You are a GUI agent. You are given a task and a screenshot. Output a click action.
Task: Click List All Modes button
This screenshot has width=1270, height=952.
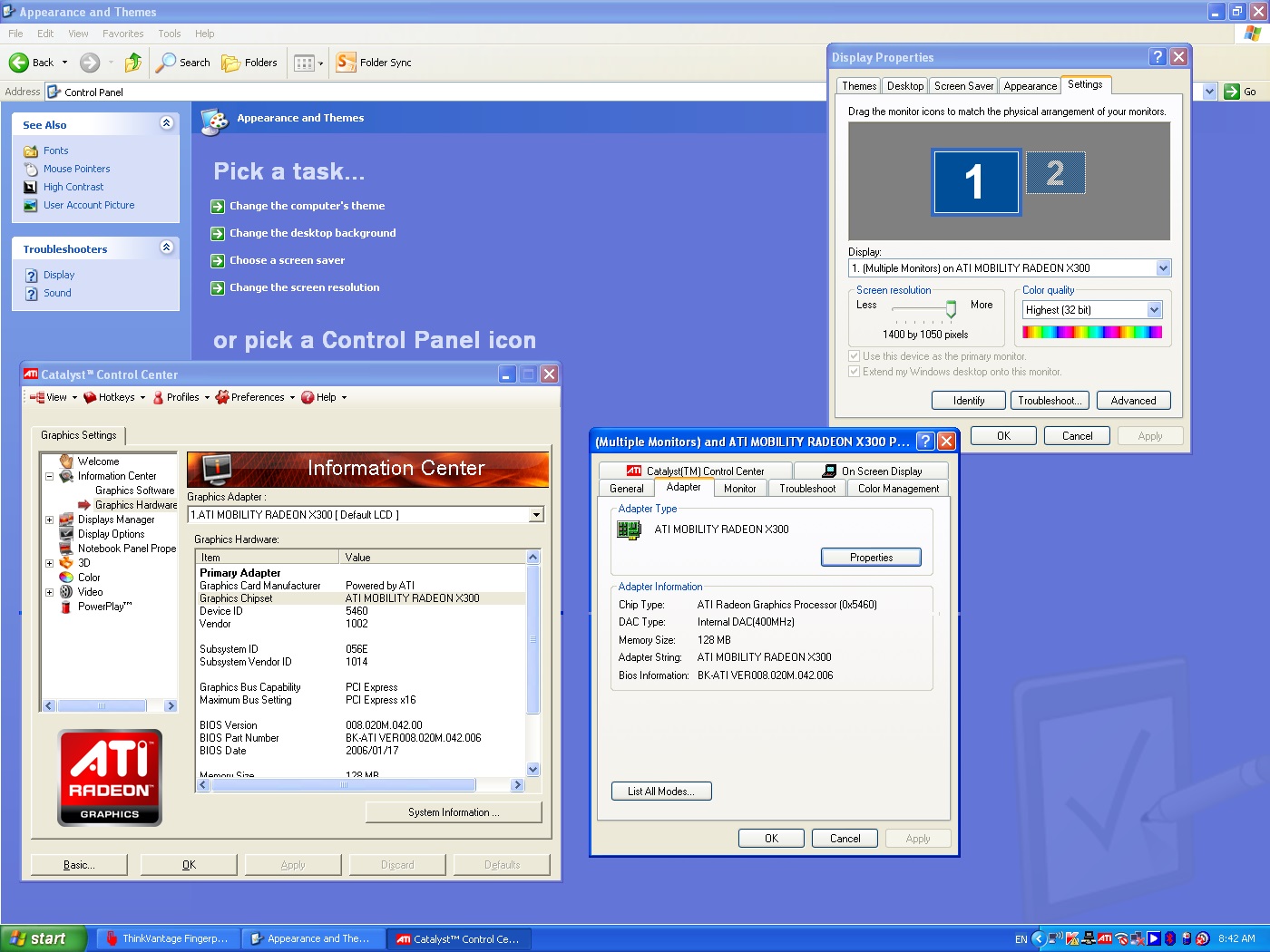pyautogui.click(x=661, y=792)
